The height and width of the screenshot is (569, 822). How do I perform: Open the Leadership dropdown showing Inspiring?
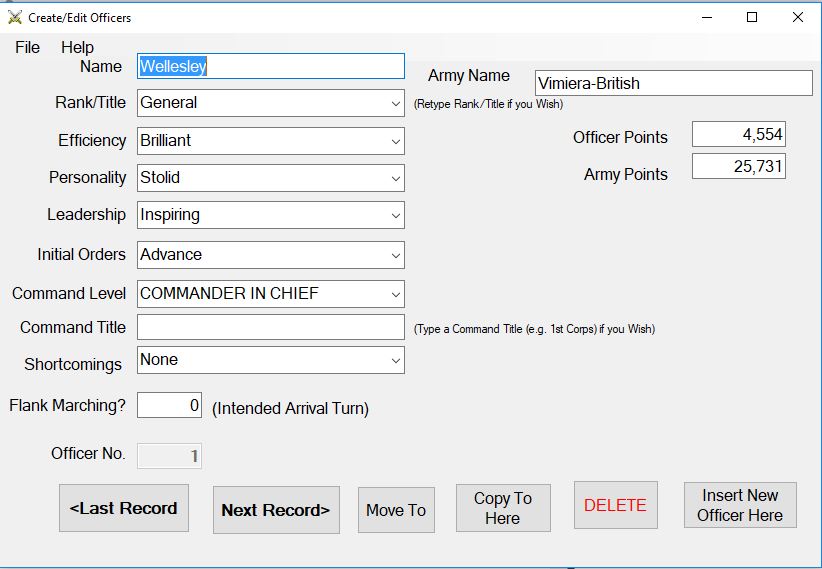[396, 215]
